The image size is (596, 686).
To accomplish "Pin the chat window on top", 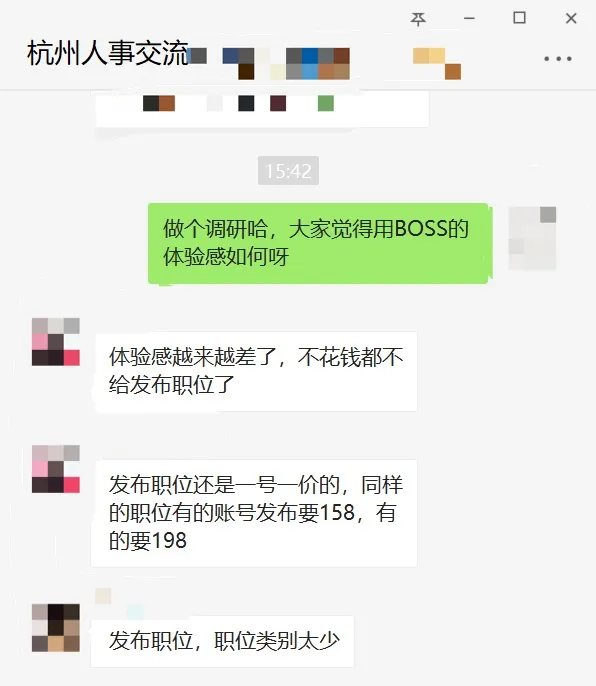I will tap(418, 18).
